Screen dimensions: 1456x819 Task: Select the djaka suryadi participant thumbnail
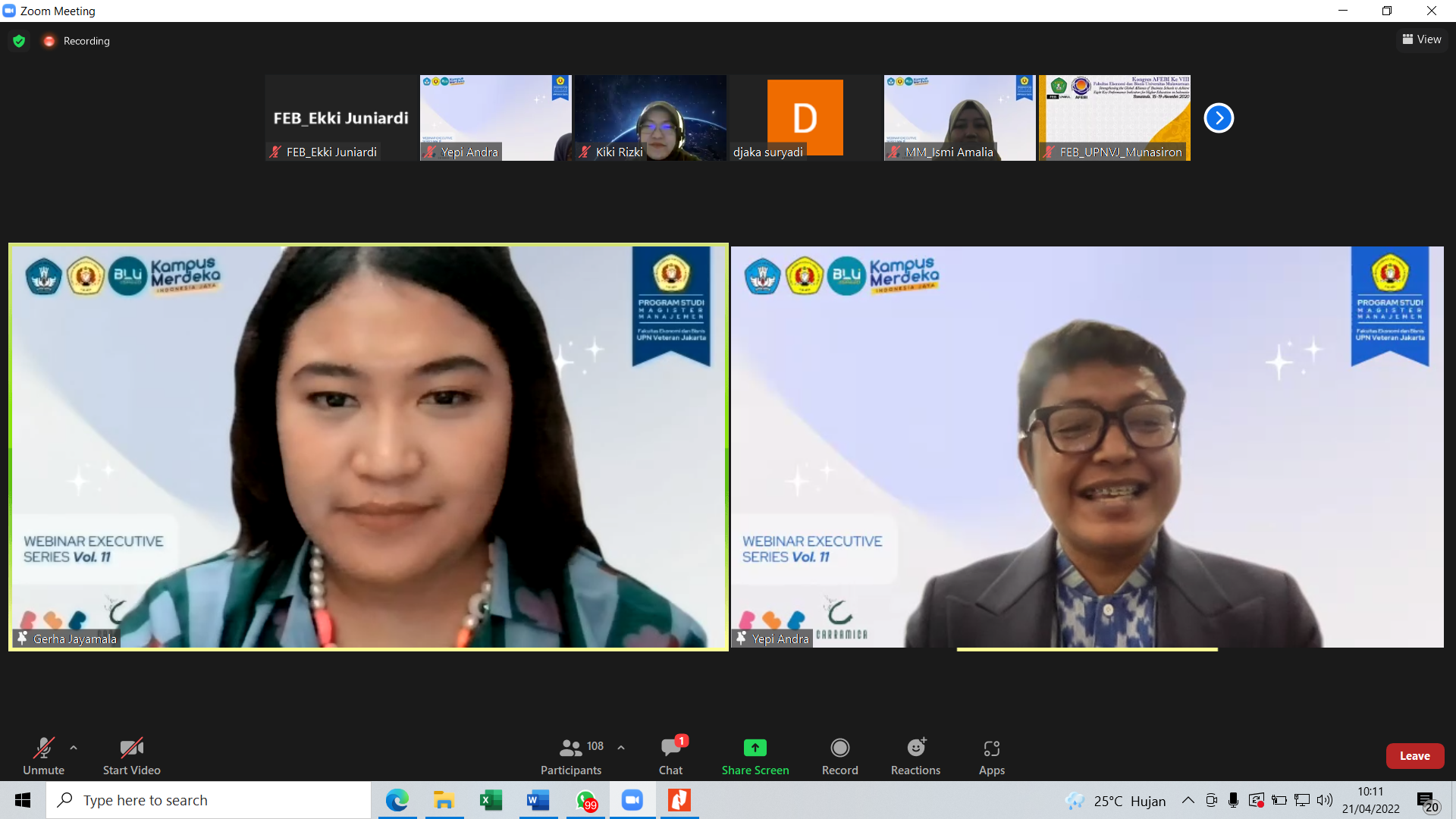pos(804,118)
